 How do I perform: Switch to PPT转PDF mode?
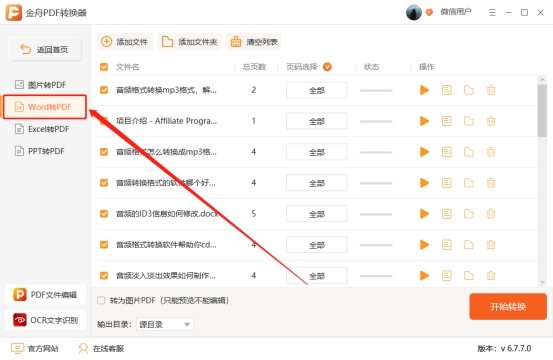click(40, 151)
